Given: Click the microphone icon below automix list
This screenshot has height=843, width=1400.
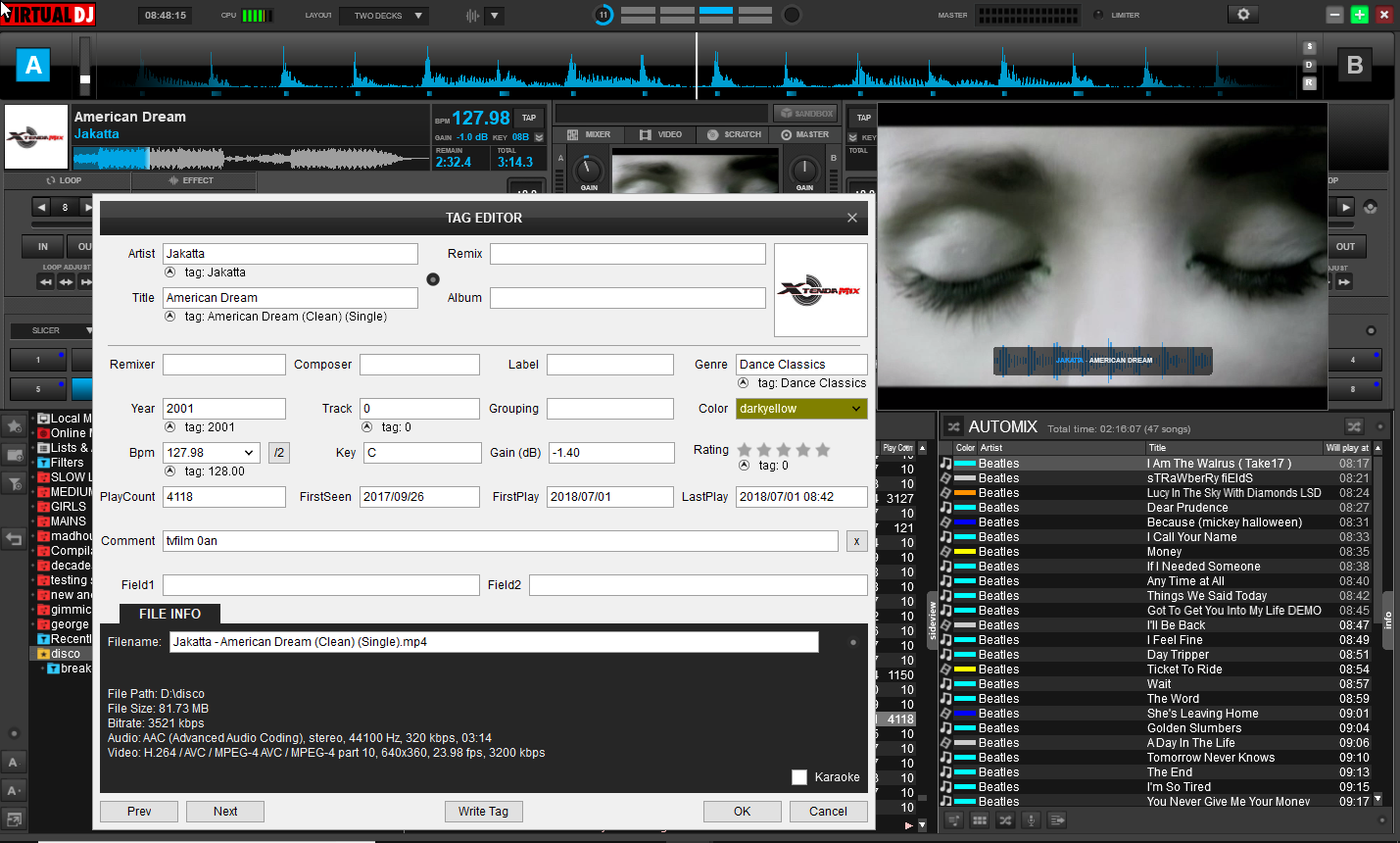Looking at the screenshot, I should [1031, 819].
